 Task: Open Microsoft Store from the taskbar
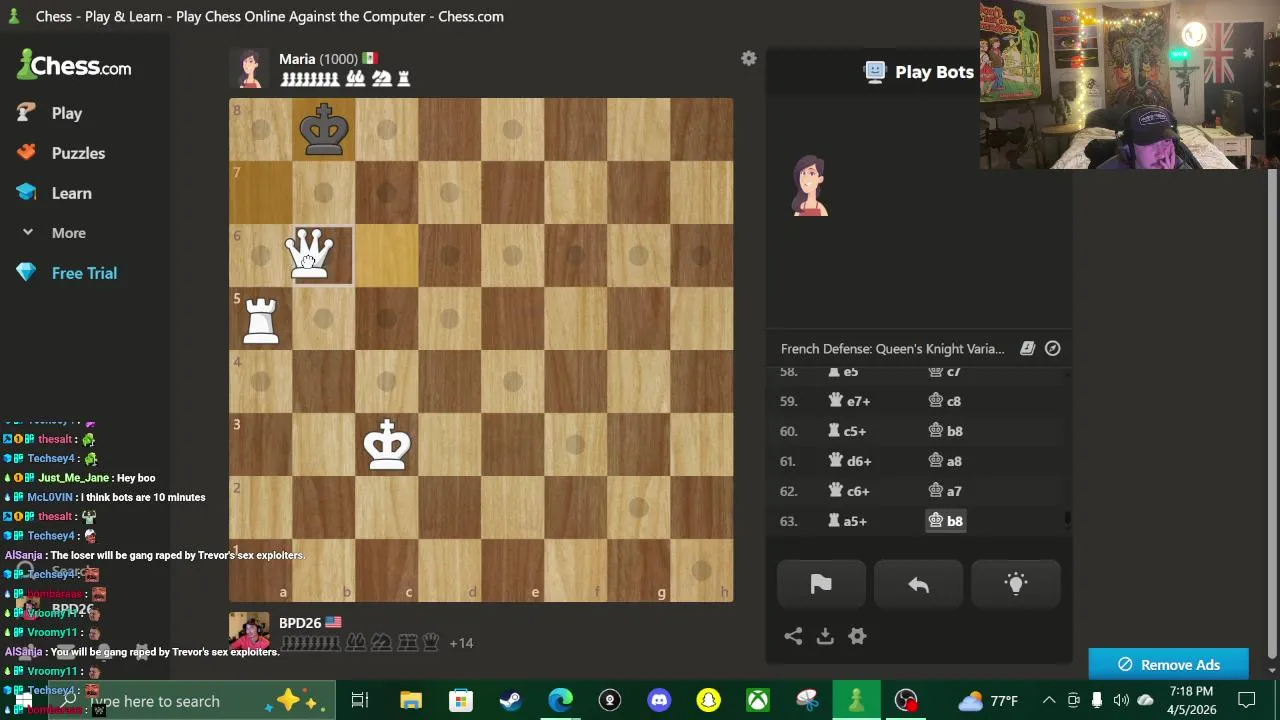[x=460, y=700]
